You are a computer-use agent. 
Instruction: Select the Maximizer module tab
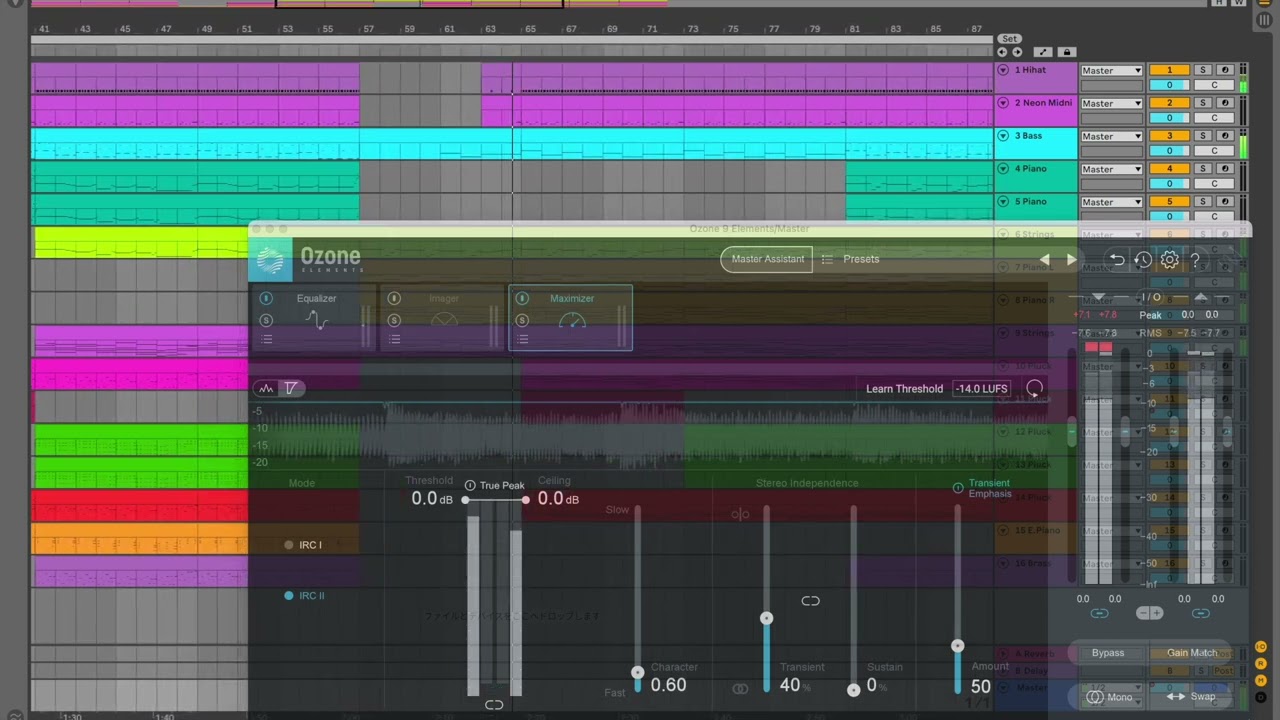tap(571, 318)
